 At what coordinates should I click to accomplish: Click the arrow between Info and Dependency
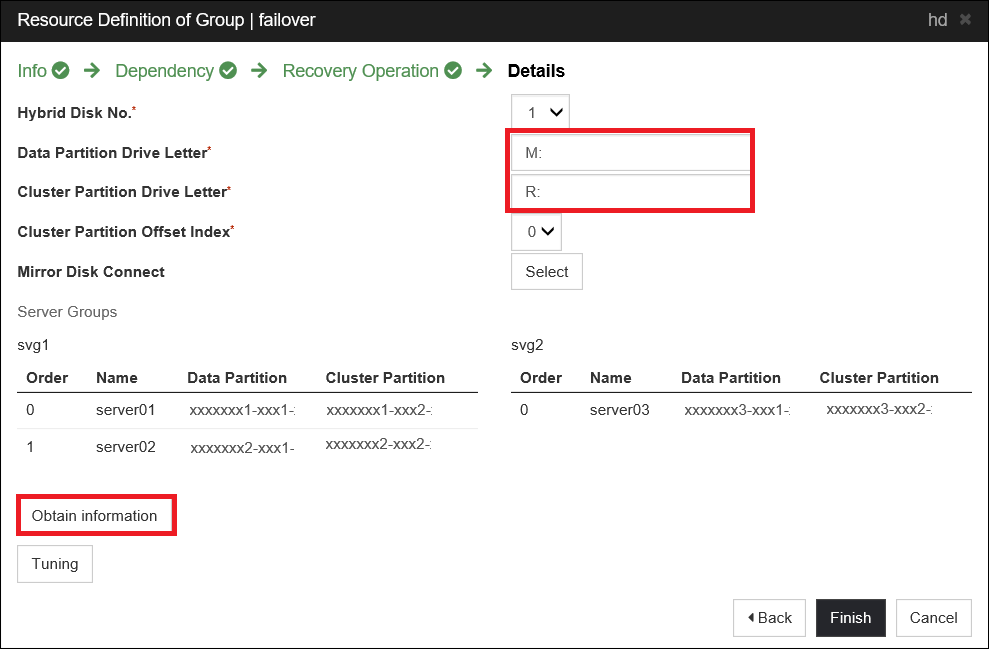(x=91, y=70)
